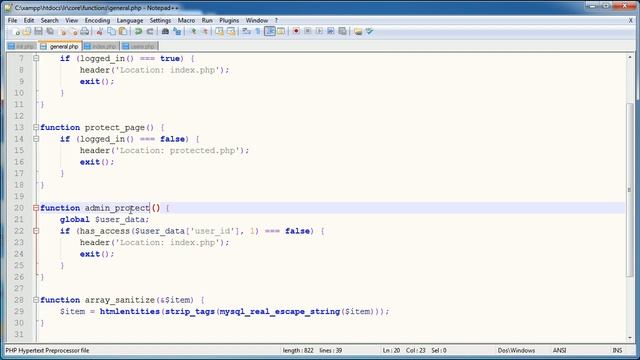Cut the selection using scissors icon
Screen dimensions: 640x360
[99, 31]
